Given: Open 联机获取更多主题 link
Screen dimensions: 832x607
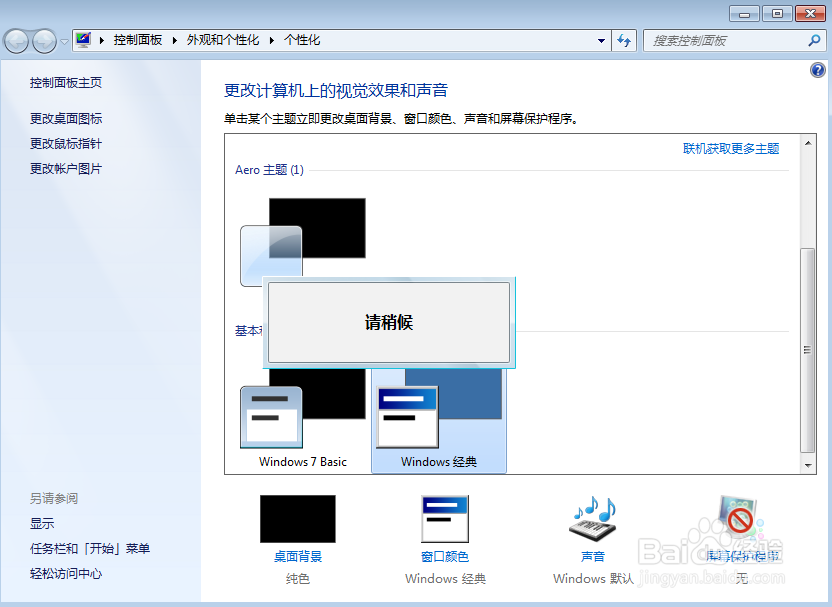Looking at the screenshot, I should tap(731, 149).
